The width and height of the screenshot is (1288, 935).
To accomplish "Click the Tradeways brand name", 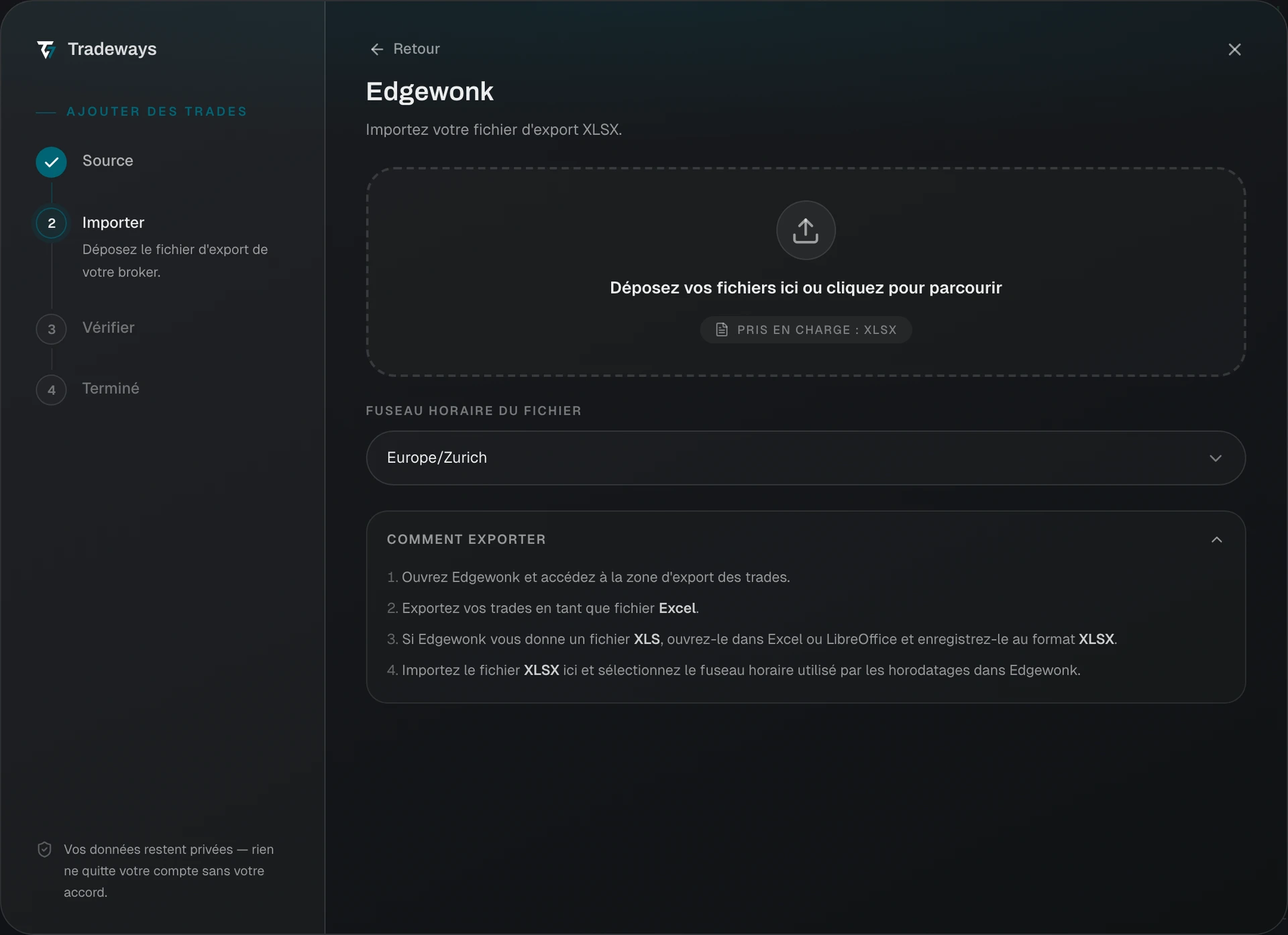I will (112, 49).
